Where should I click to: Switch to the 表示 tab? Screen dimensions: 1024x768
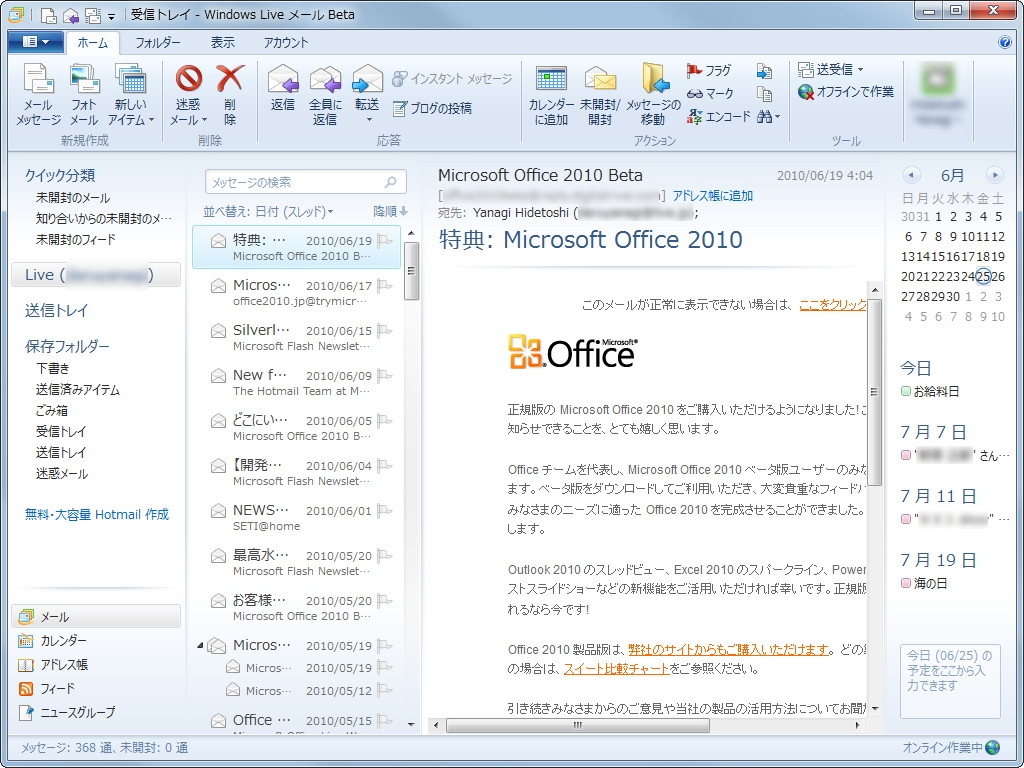click(x=222, y=42)
